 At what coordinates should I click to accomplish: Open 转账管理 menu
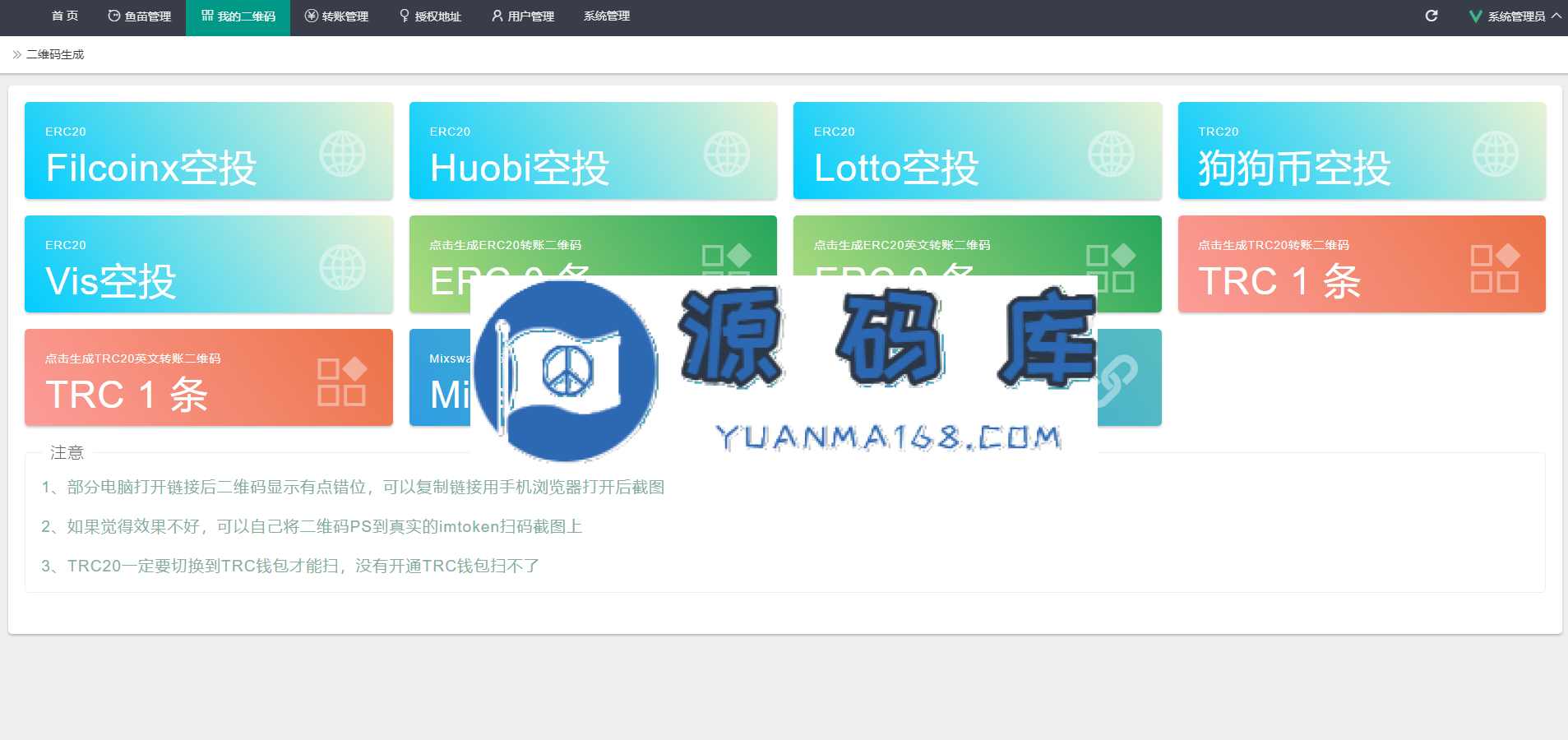tap(336, 16)
